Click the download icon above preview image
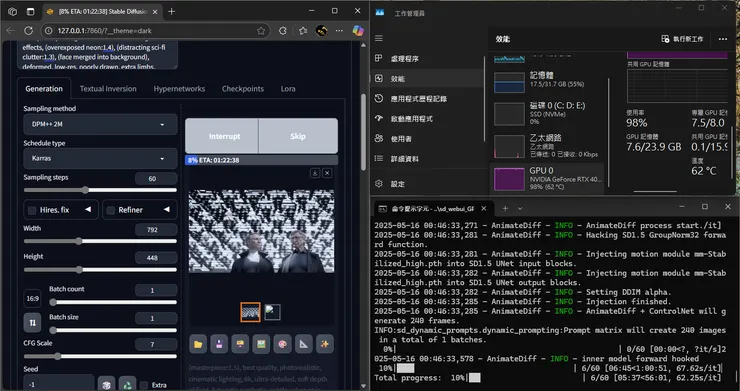The width and height of the screenshot is (740, 391). coord(315,173)
